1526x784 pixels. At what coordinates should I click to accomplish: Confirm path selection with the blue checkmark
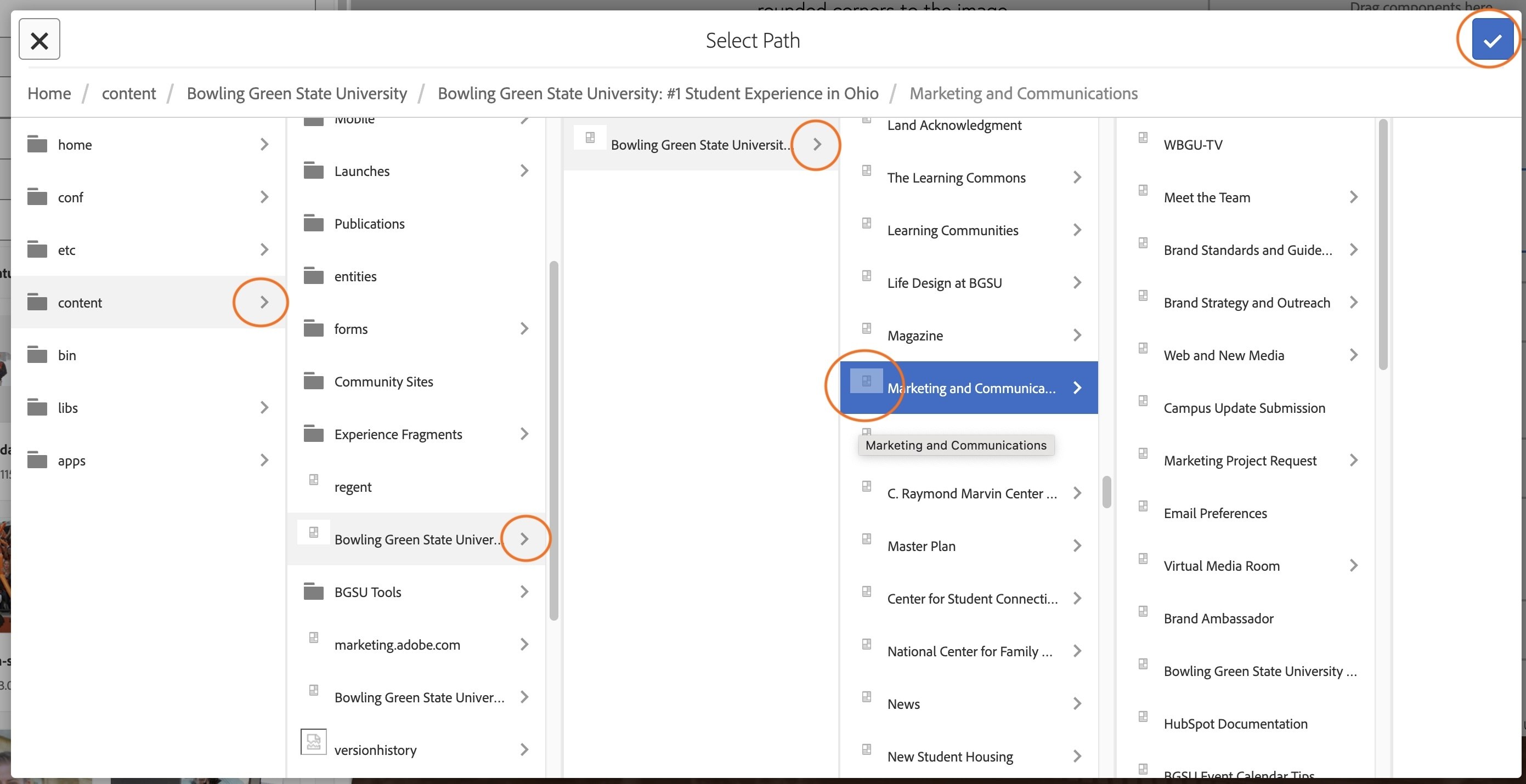click(x=1492, y=39)
